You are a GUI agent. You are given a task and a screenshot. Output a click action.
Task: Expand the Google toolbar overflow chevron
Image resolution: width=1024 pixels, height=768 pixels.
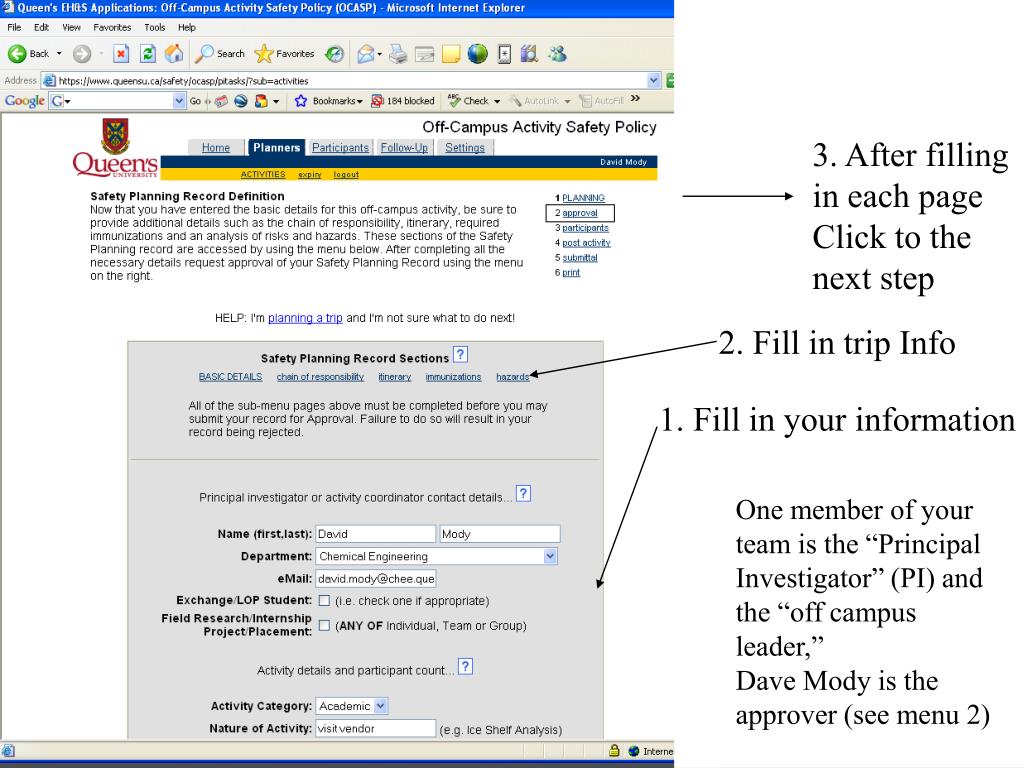click(635, 99)
